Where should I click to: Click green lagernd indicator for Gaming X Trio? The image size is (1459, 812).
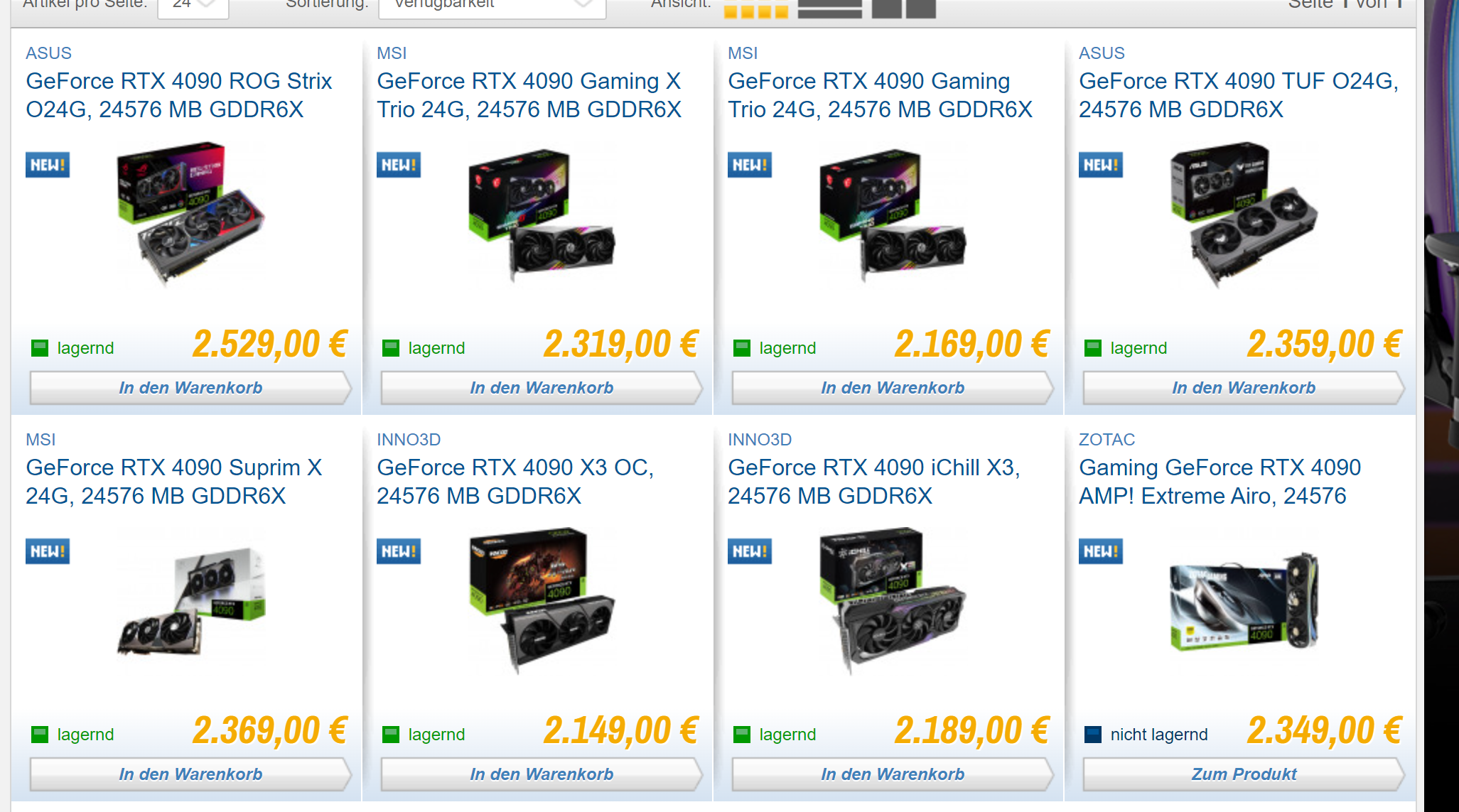391,348
